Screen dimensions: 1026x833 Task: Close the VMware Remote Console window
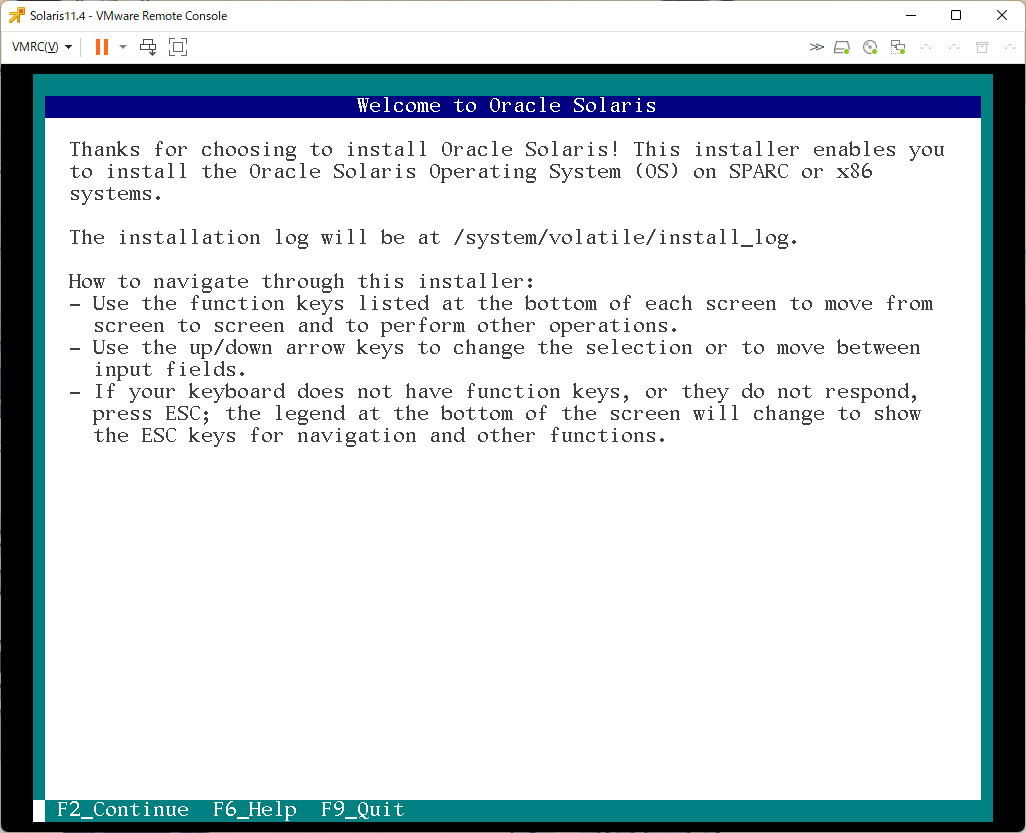pos(1002,16)
